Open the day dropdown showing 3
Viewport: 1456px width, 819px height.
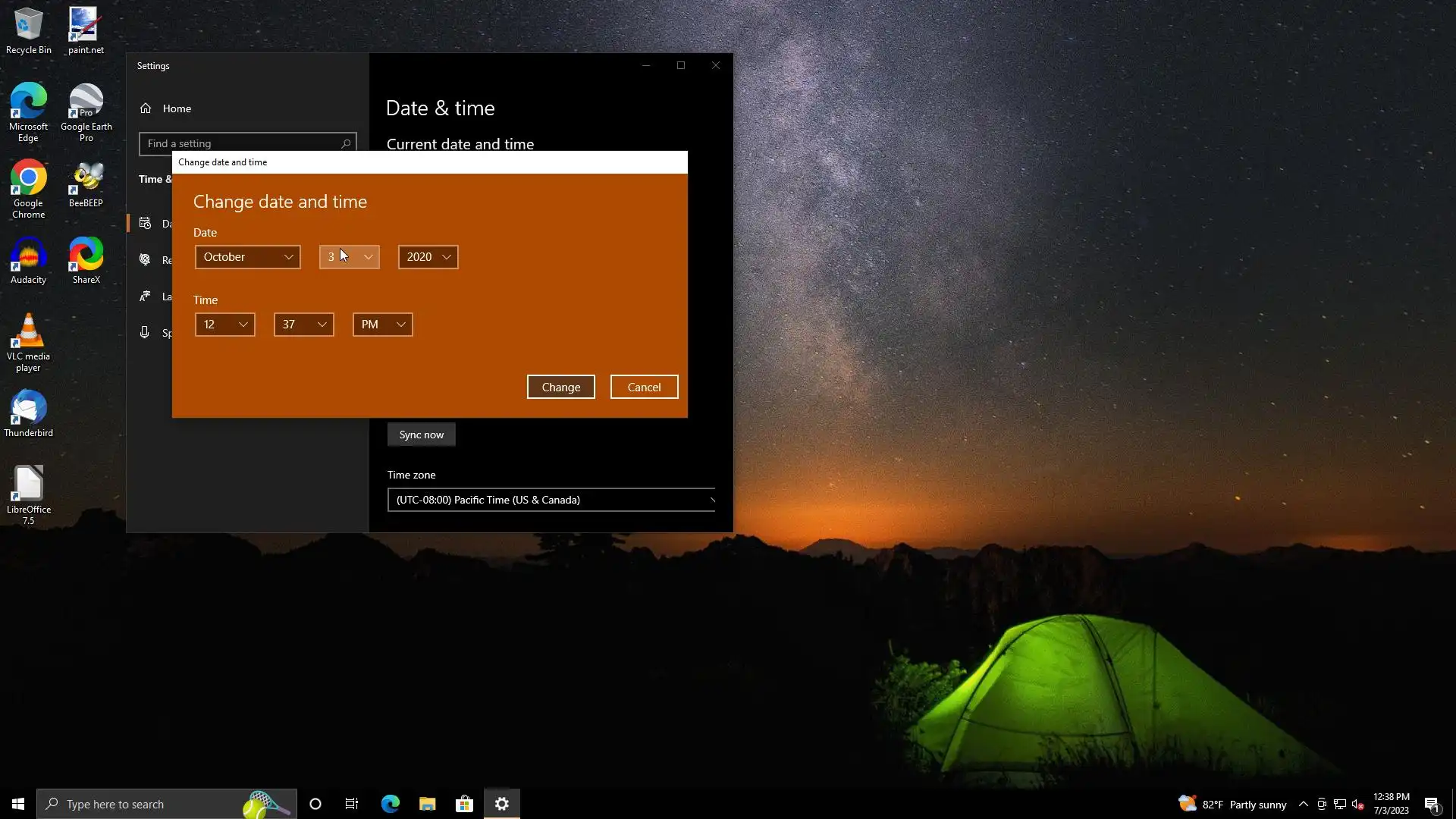(349, 257)
